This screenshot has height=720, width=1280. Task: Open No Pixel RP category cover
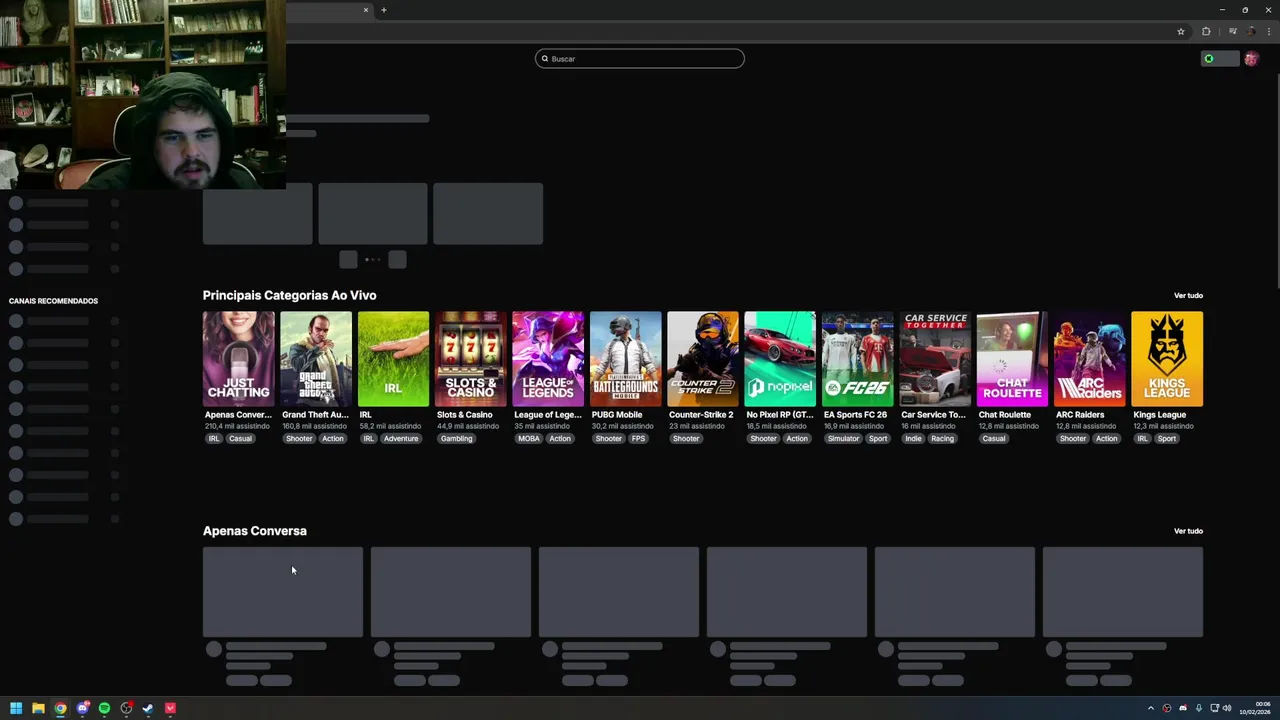click(x=780, y=359)
